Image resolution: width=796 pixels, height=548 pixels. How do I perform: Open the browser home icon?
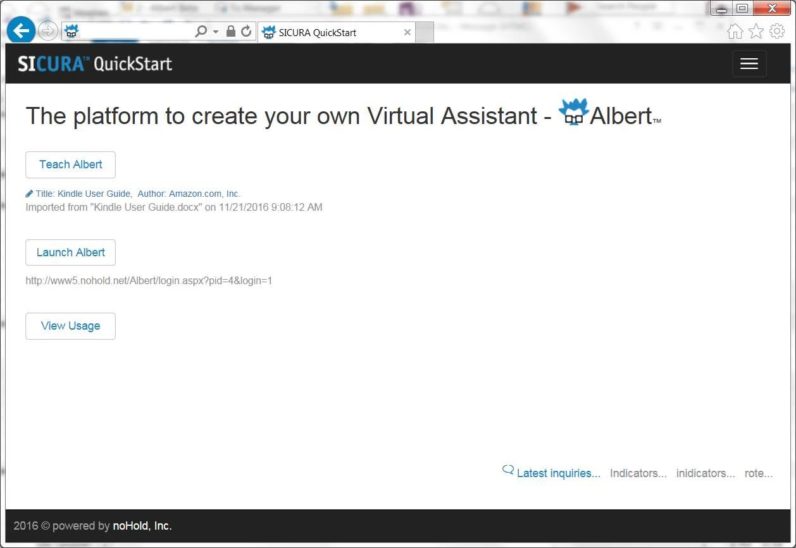click(735, 32)
